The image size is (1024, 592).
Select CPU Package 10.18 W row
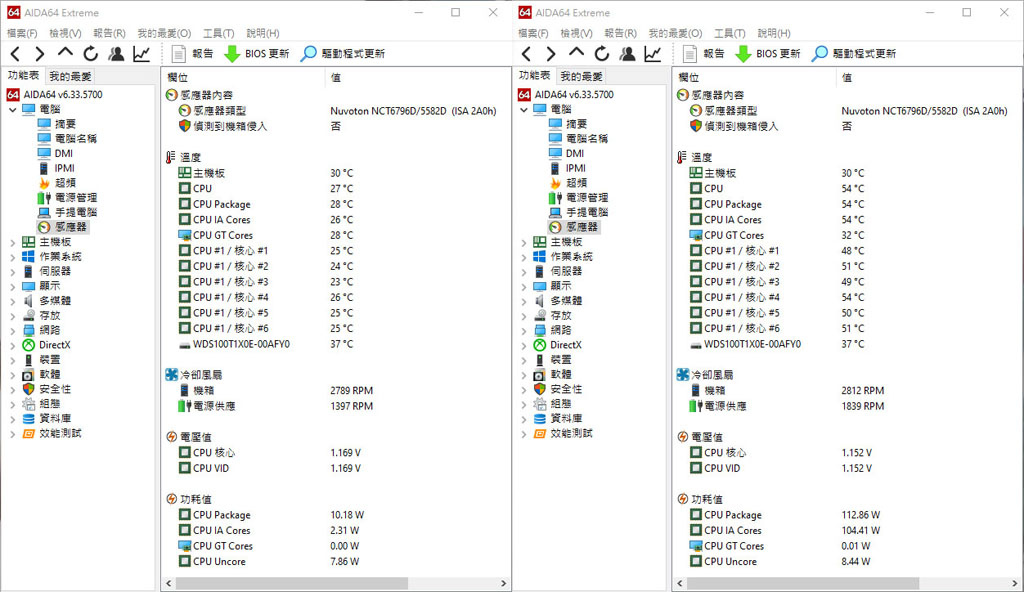coord(271,515)
